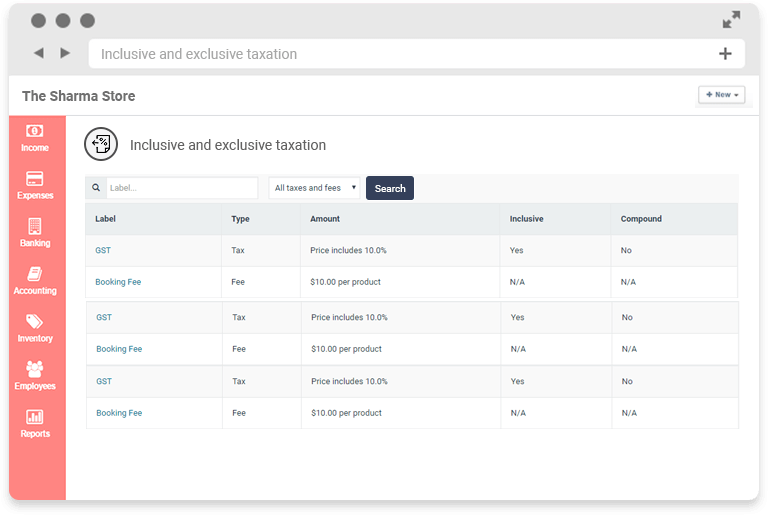Expand the All taxes and fees dropdown

tap(314, 188)
